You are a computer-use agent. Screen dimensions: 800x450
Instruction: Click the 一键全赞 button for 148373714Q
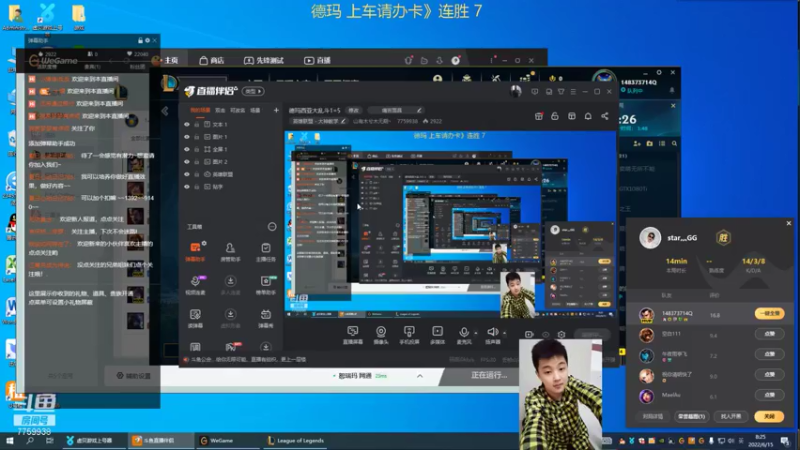click(x=769, y=314)
